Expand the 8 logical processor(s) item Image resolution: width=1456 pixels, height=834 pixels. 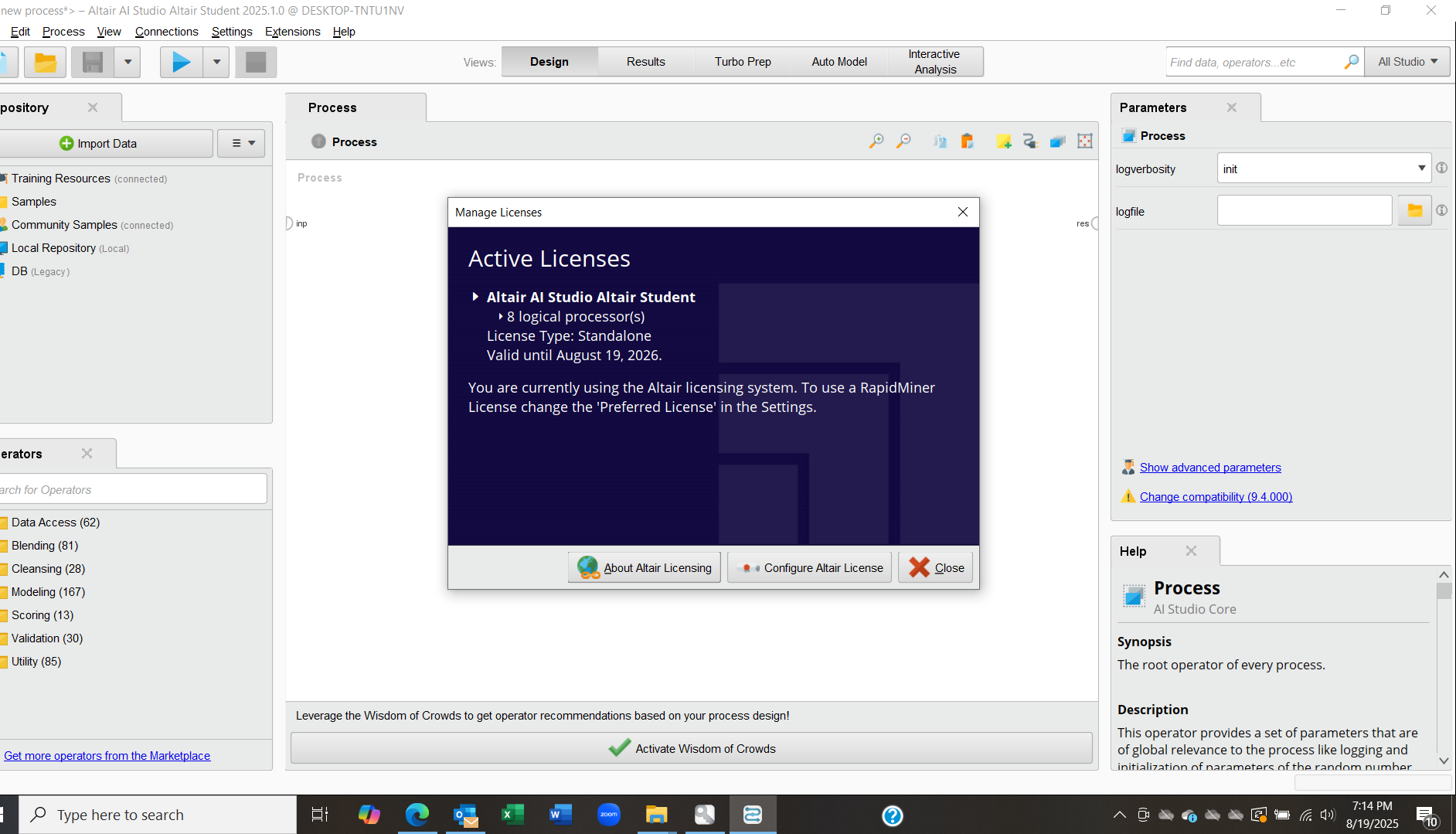(501, 317)
